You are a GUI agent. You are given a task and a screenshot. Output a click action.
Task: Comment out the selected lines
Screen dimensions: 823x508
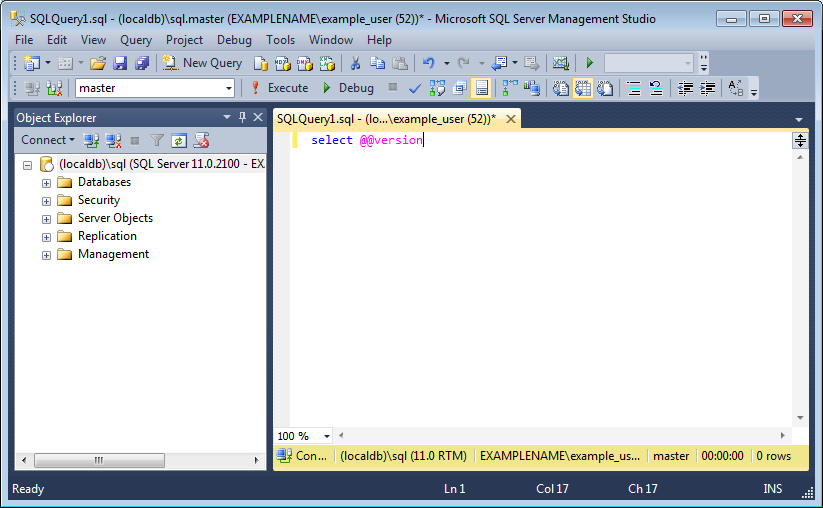click(x=634, y=88)
